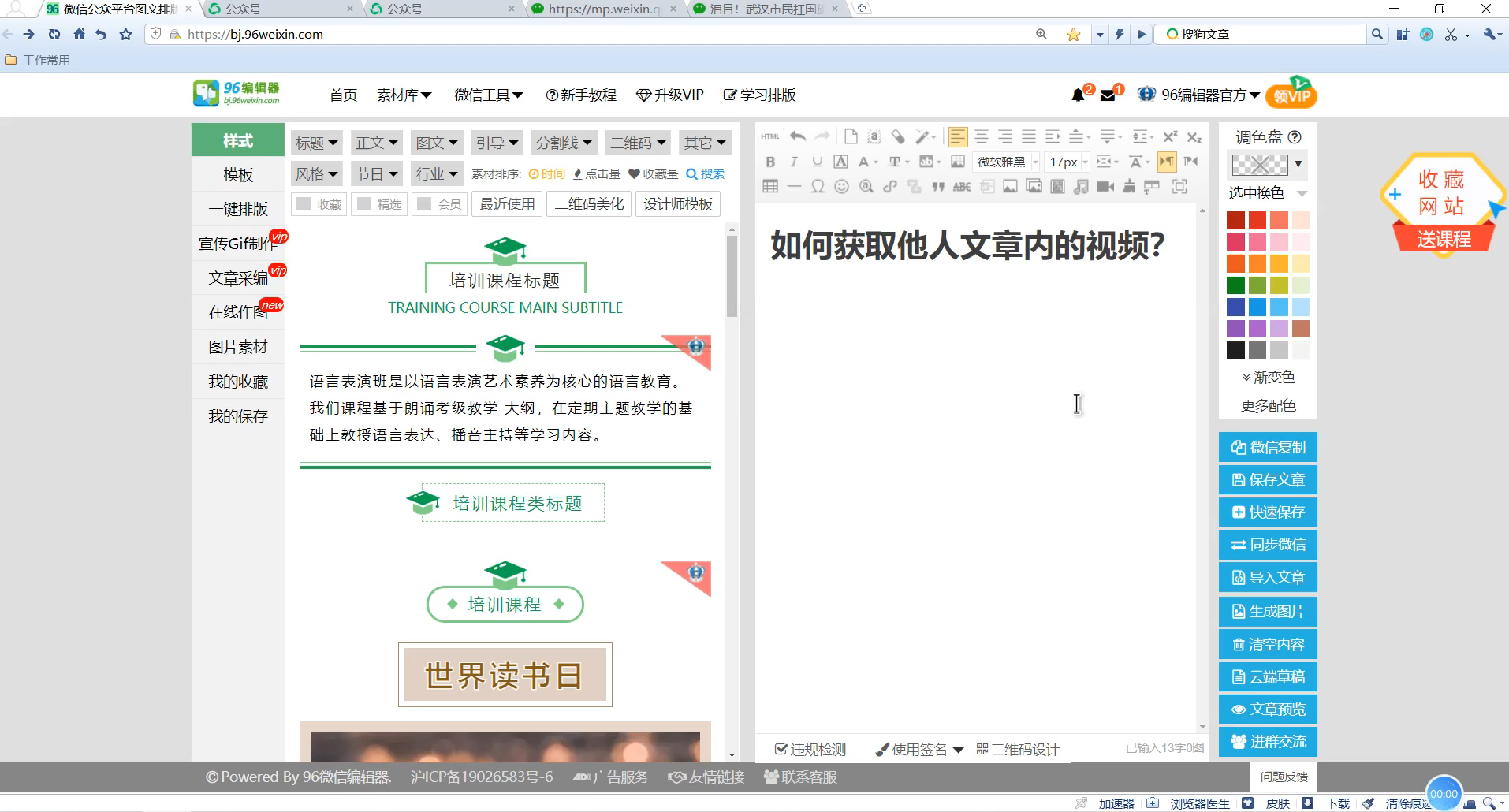Pick the black color swatch
This screenshot has height=812, width=1509.
tap(1235, 350)
